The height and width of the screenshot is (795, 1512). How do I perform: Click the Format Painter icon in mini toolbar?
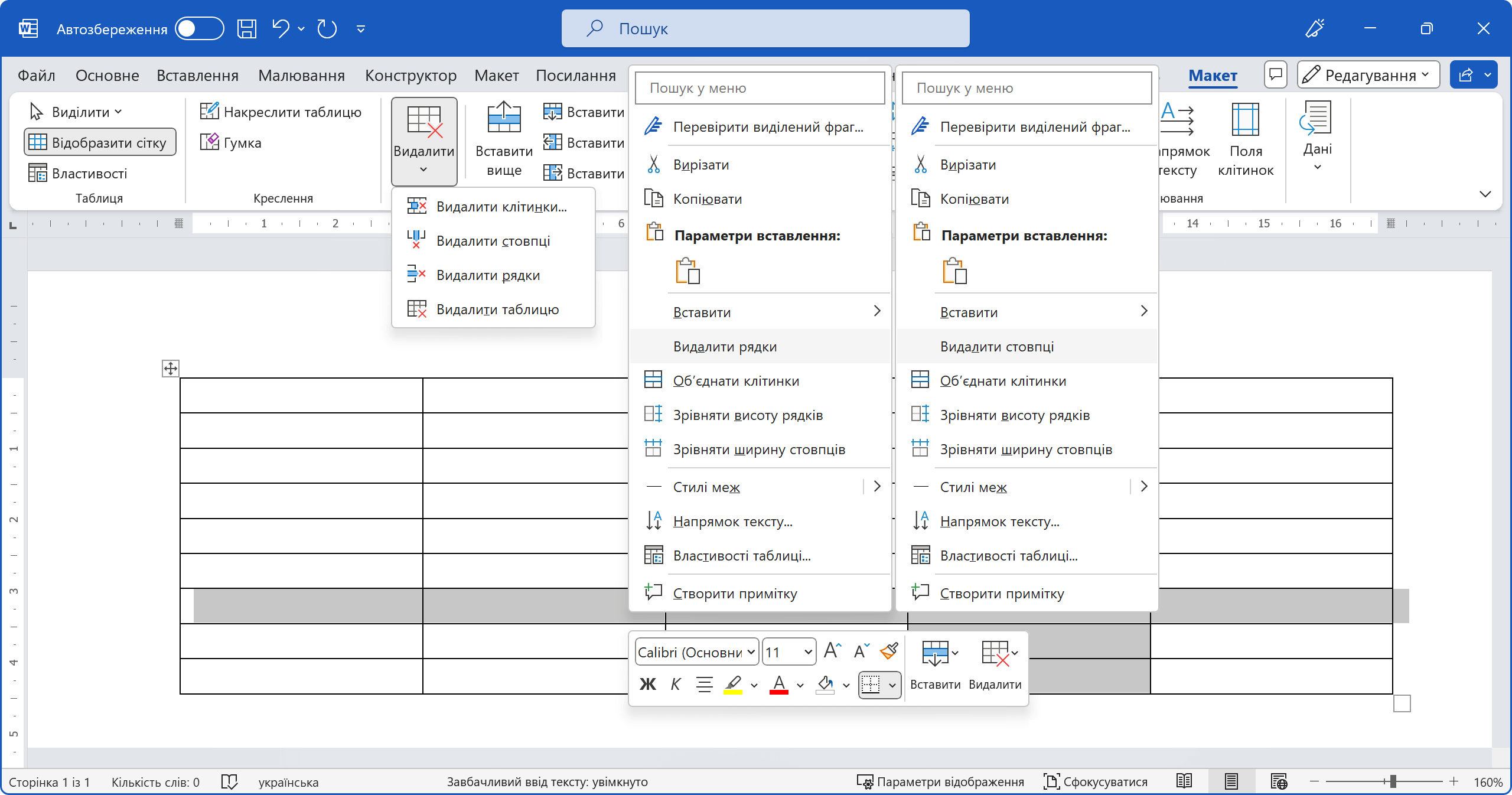888,651
